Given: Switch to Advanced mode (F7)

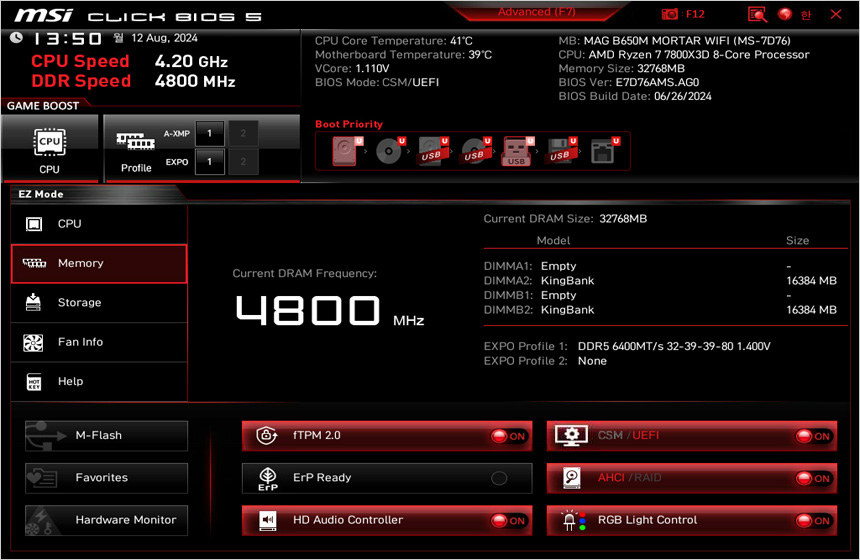Looking at the screenshot, I should 538,12.
